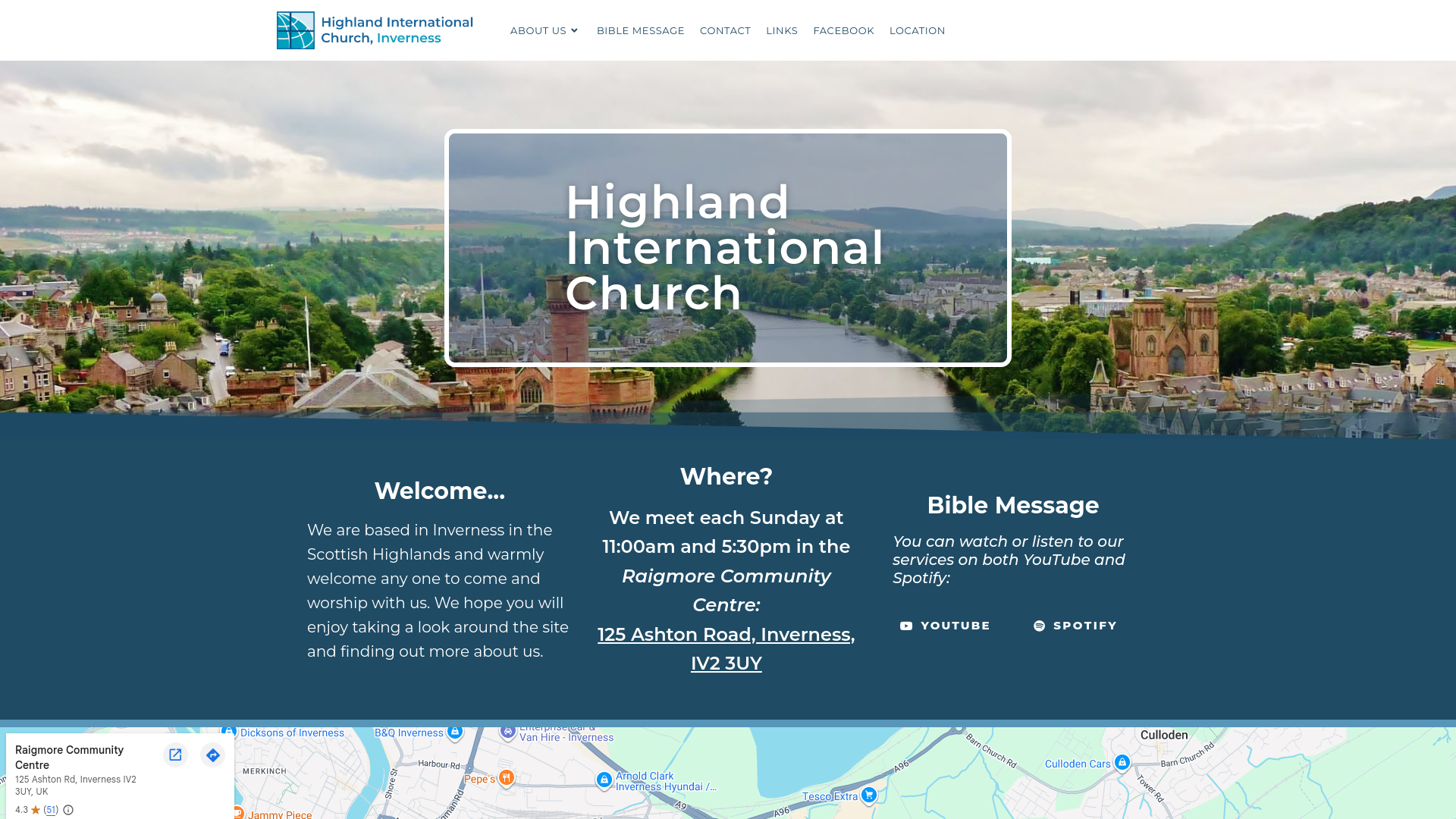Click the 125 Ashton Road address link
Screen dimensions: 1456x819
pos(726,648)
